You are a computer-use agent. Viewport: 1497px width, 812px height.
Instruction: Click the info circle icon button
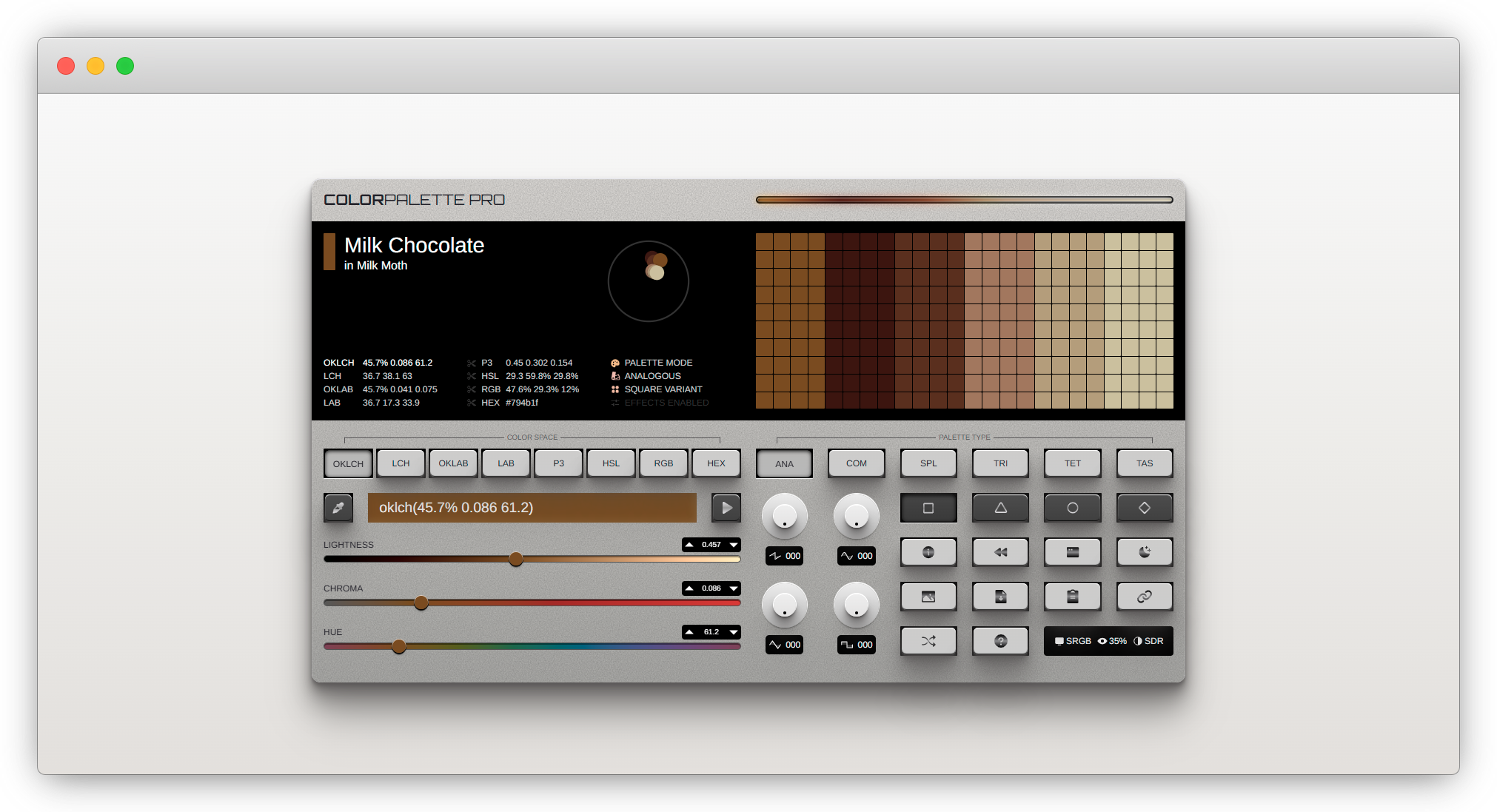tap(928, 552)
